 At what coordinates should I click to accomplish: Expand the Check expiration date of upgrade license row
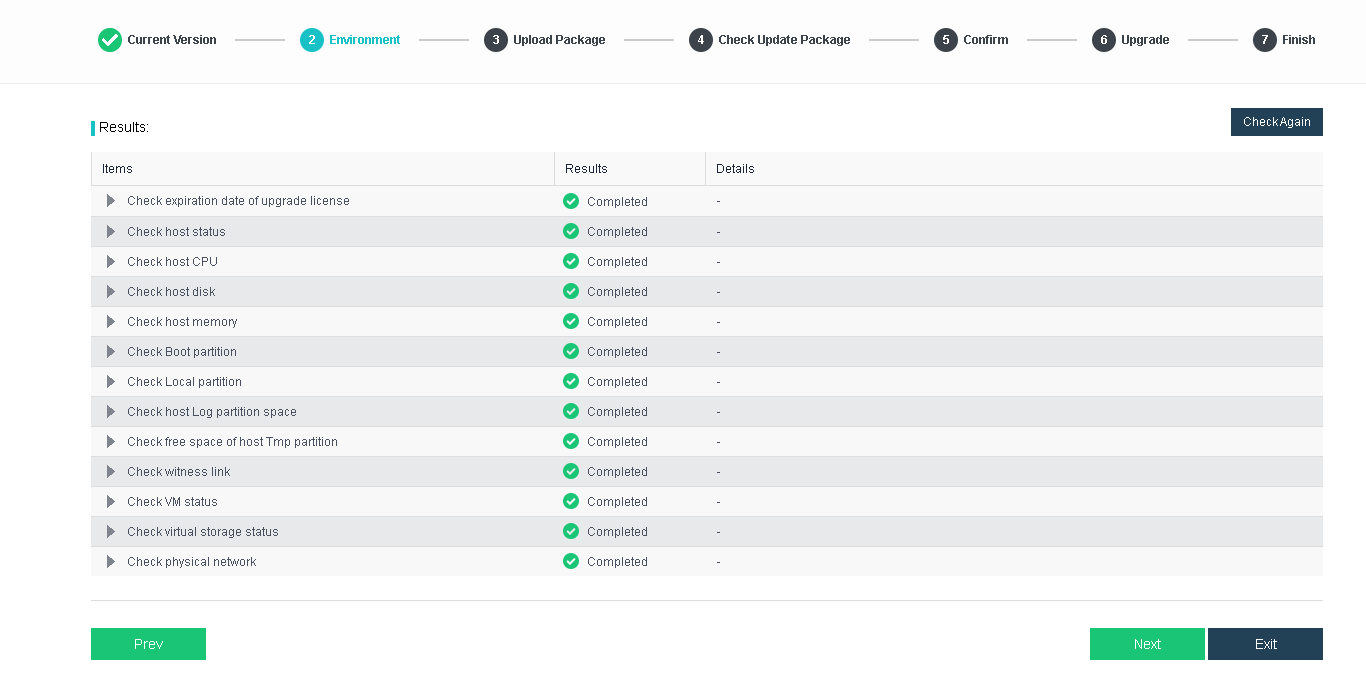[111, 201]
